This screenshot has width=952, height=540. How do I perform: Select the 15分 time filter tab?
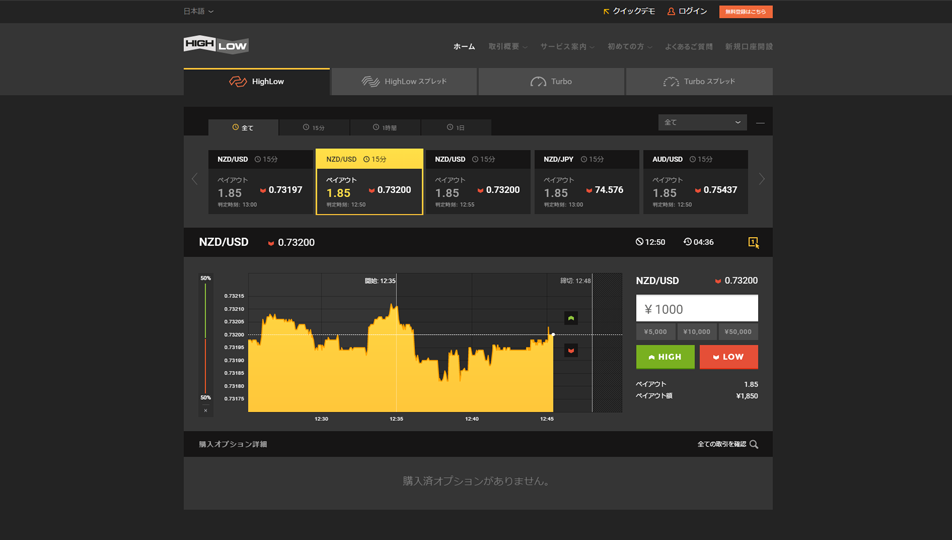pos(314,128)
